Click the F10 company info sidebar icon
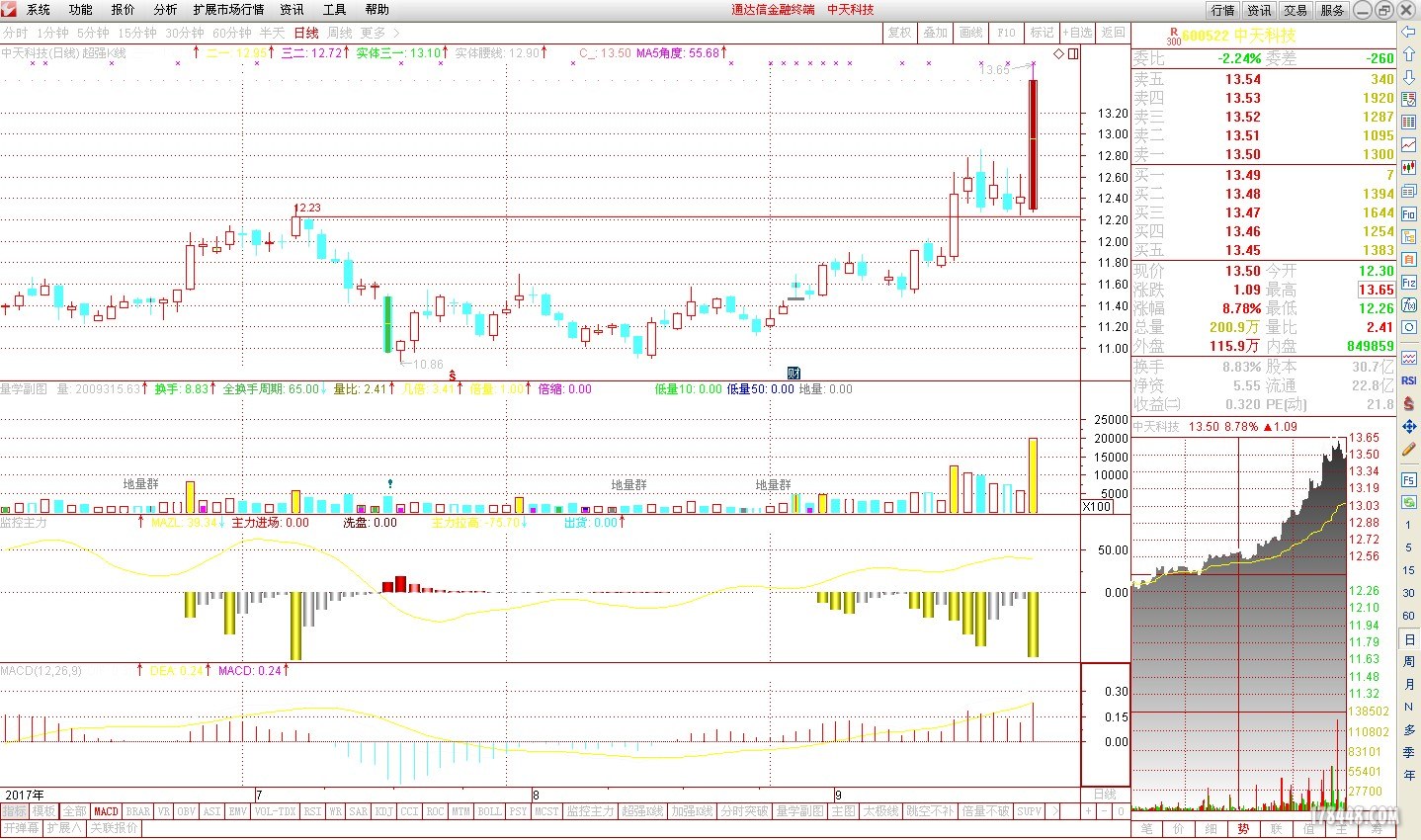The width and height of the screenshot is (1421, 840). (1409, 213)
